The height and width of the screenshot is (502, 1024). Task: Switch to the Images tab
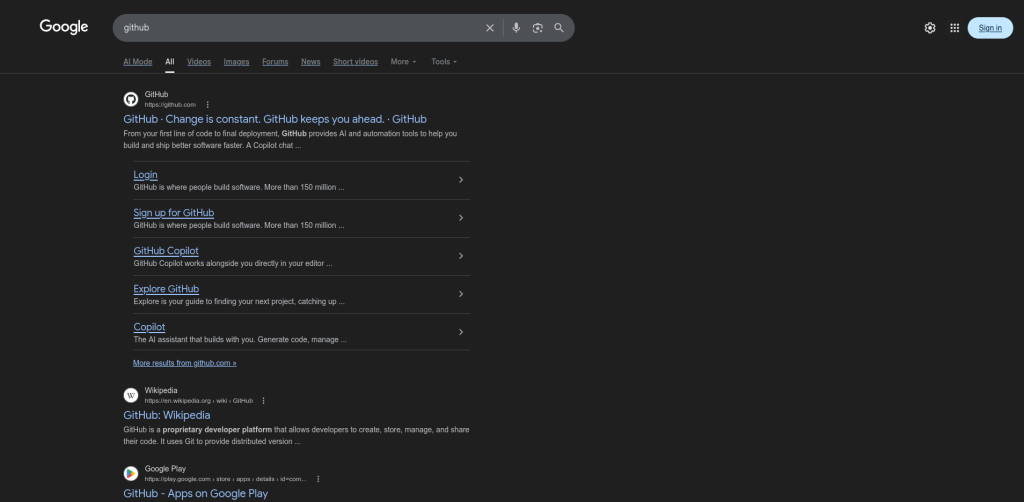(236, 62)
